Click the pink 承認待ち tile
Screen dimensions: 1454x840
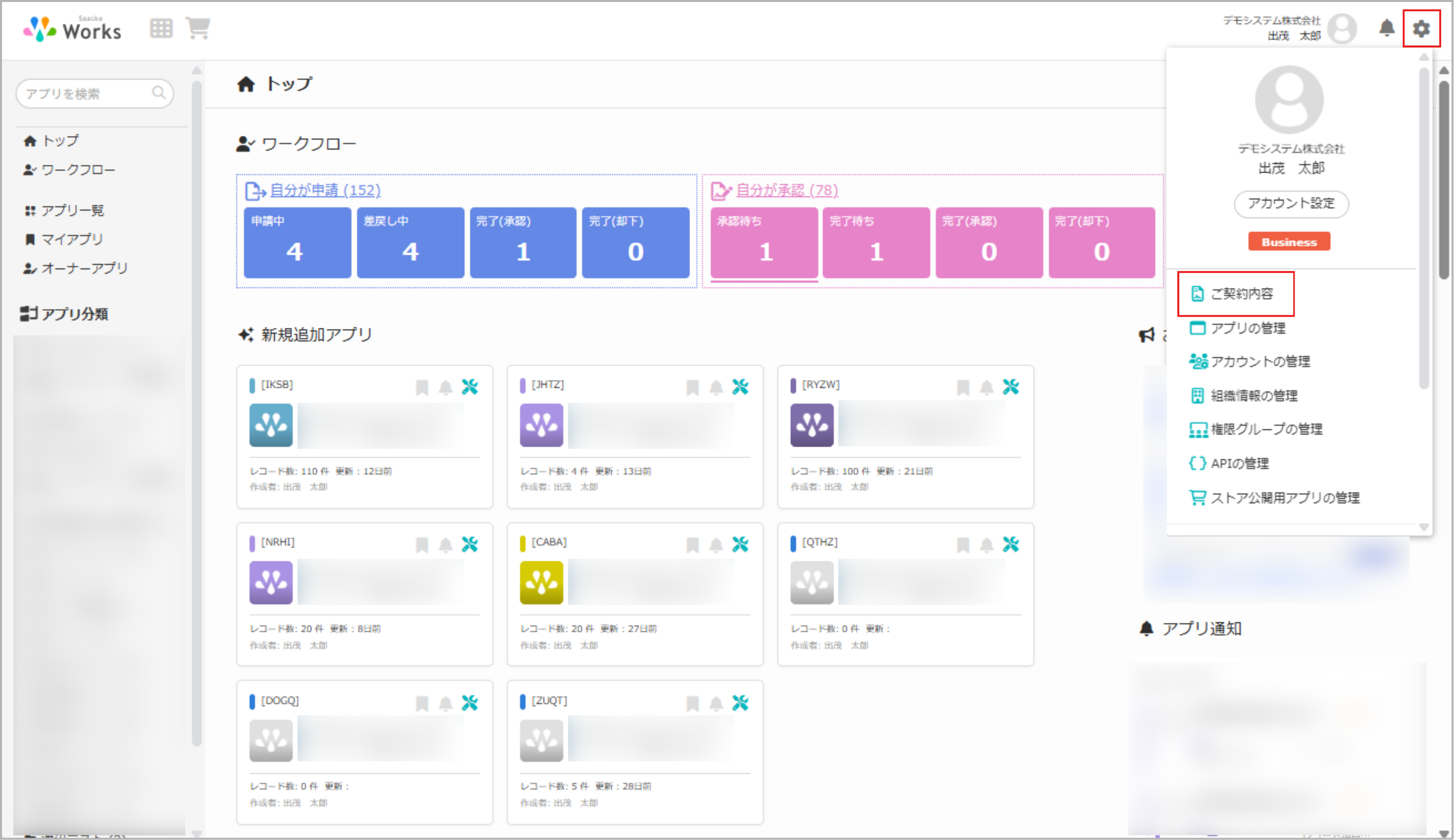tap(764, 243)
